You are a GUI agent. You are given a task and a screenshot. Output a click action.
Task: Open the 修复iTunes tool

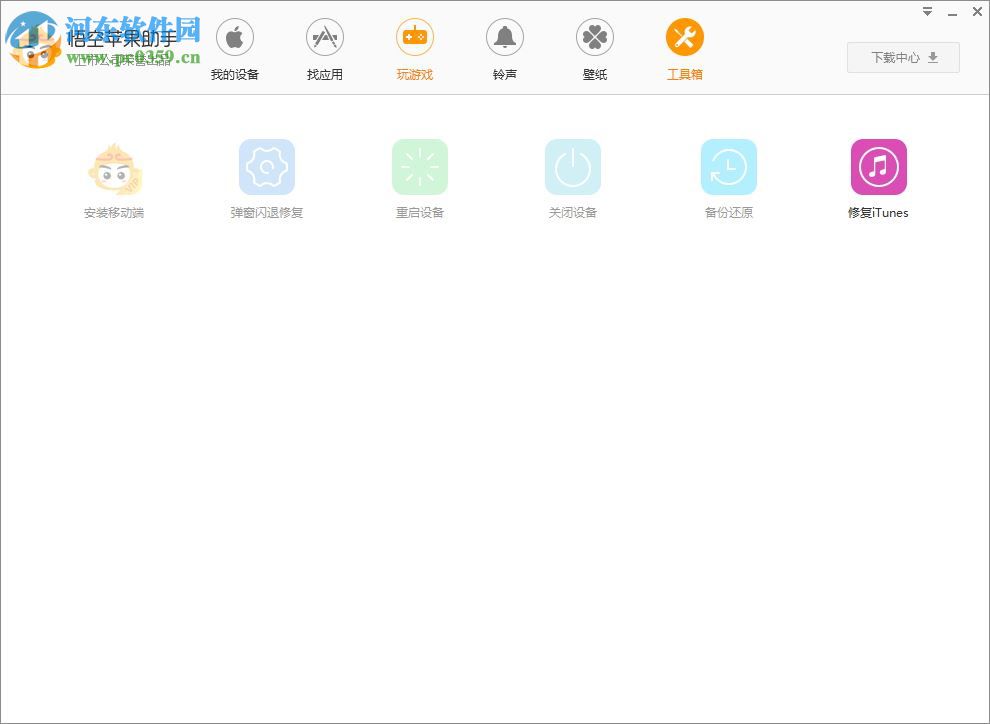coord(878,166)
